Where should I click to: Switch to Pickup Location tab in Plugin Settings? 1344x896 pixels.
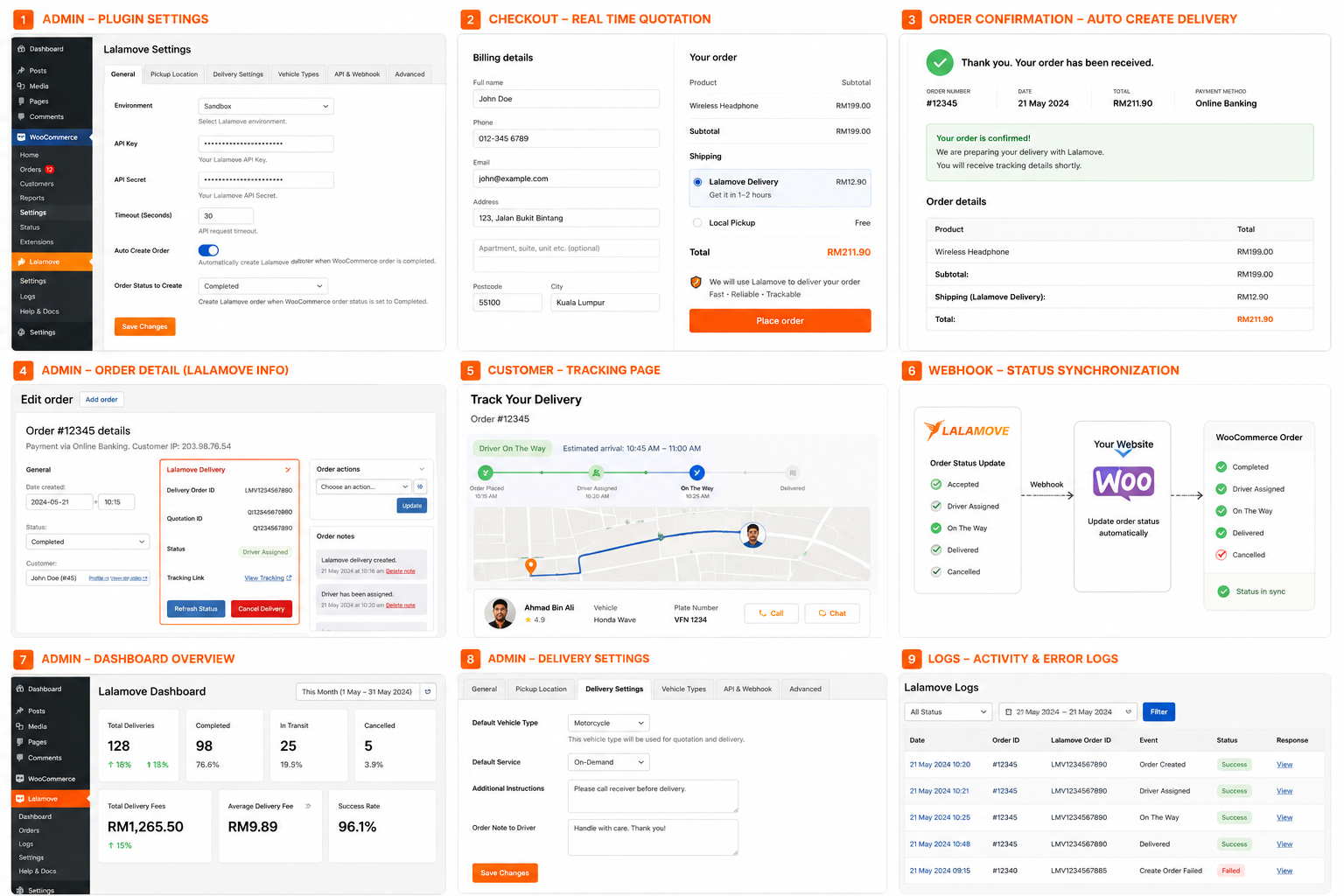point(174,74)
